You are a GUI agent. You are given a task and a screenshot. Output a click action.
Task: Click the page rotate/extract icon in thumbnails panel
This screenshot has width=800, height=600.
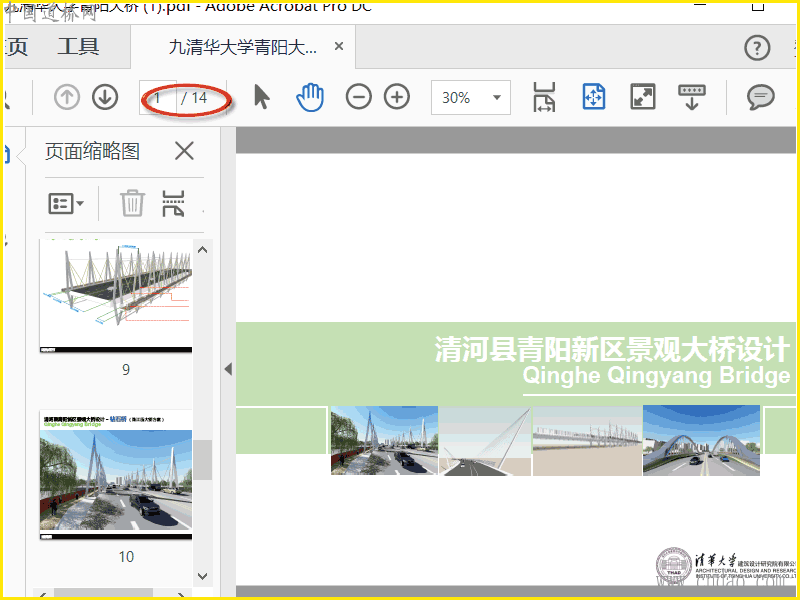tap(173, 203)
